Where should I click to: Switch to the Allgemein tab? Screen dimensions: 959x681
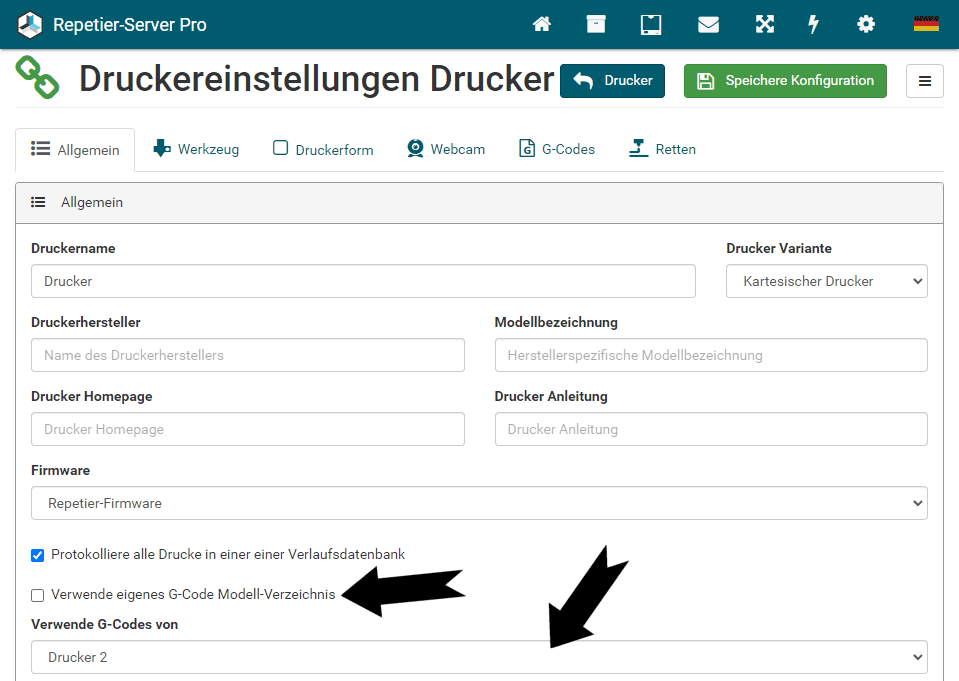point(75,150)
